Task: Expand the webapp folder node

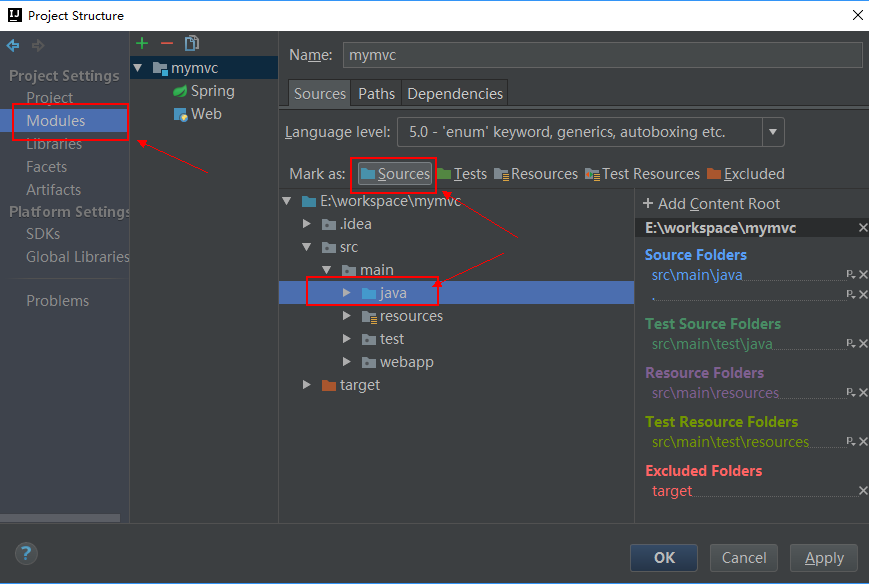Action: coord(347,362)
